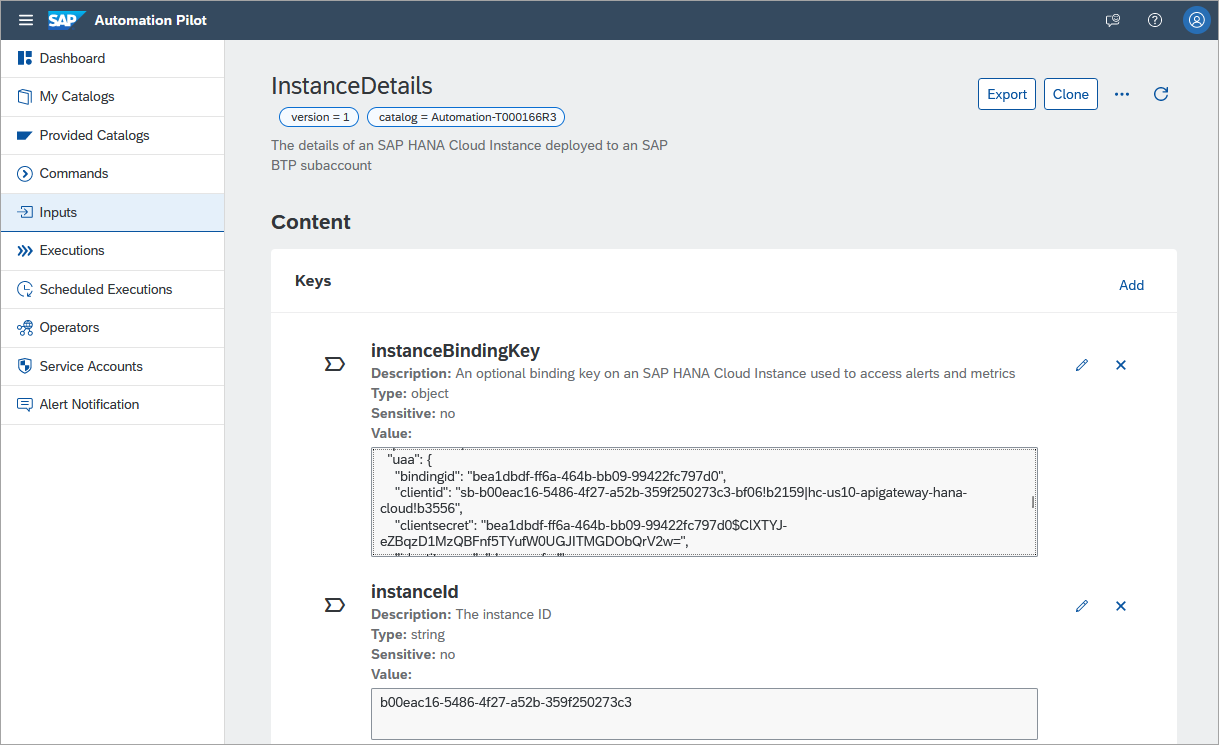
Task: Go to Operators
Action: [112, 328]
